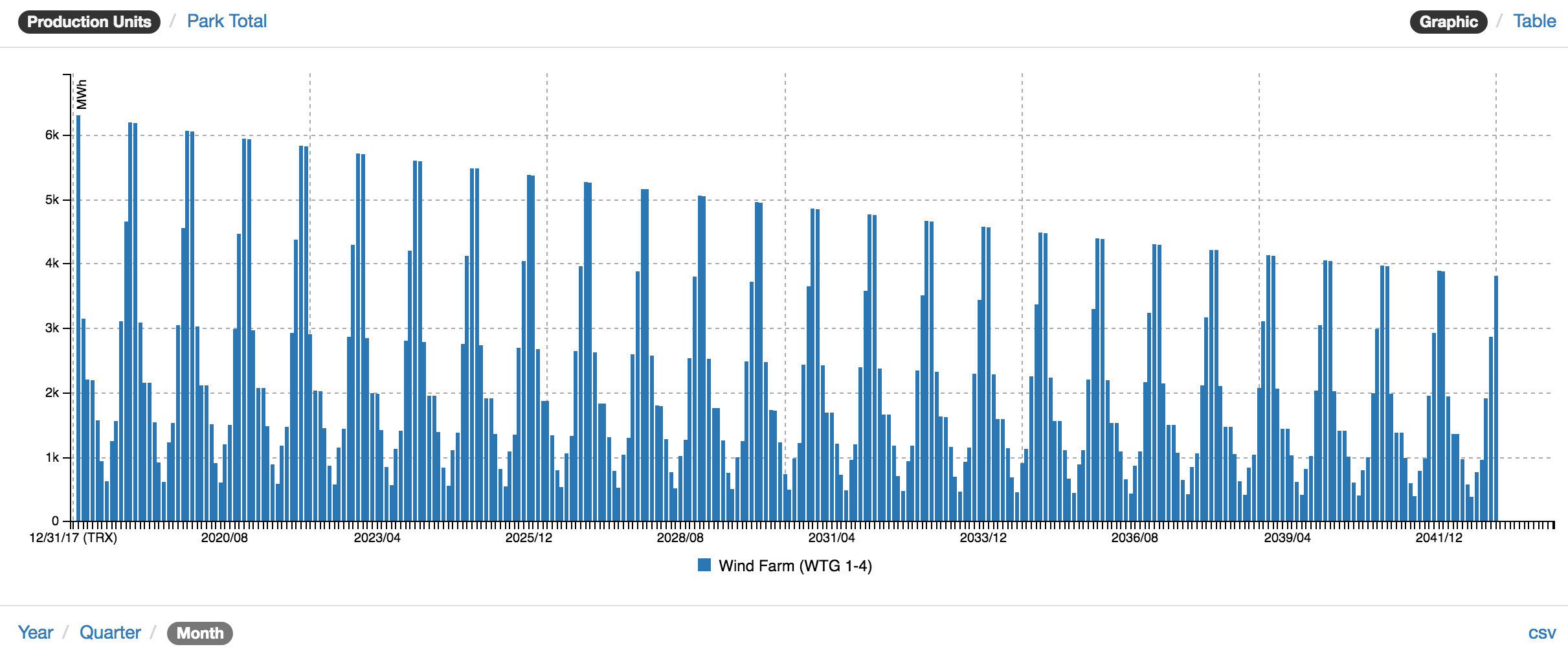The image size is (1568, 649).
Task: Switch aggregation to Year
Action: tap(36, 632)
